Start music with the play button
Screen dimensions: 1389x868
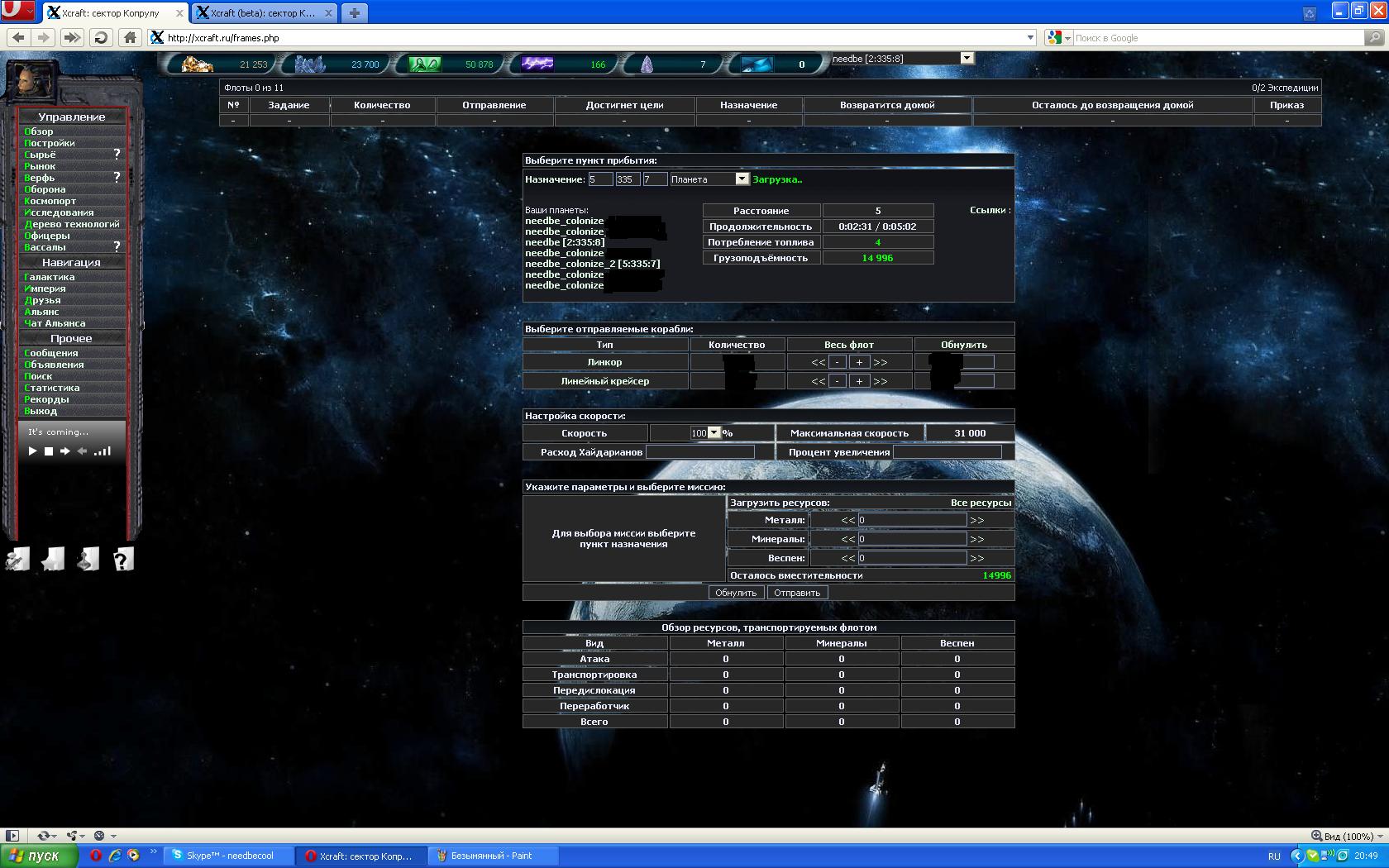point(32,451)
